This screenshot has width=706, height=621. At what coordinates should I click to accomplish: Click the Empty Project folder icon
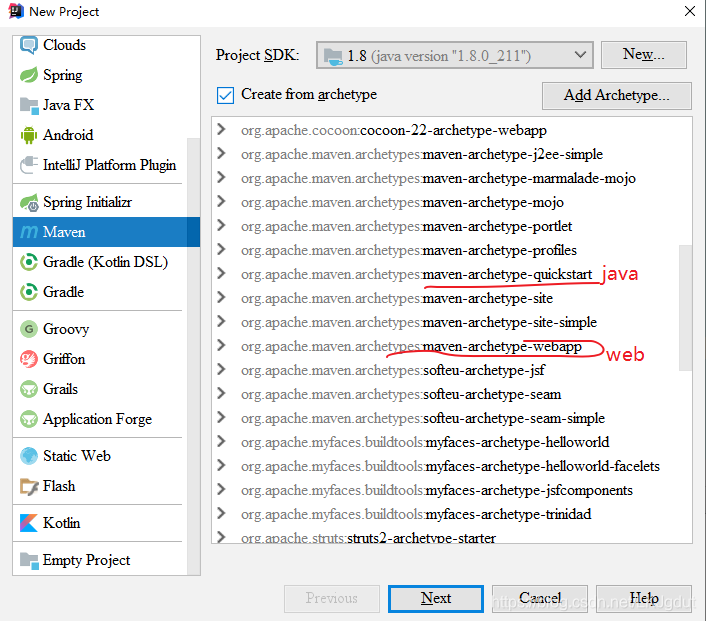pos(29,560)
